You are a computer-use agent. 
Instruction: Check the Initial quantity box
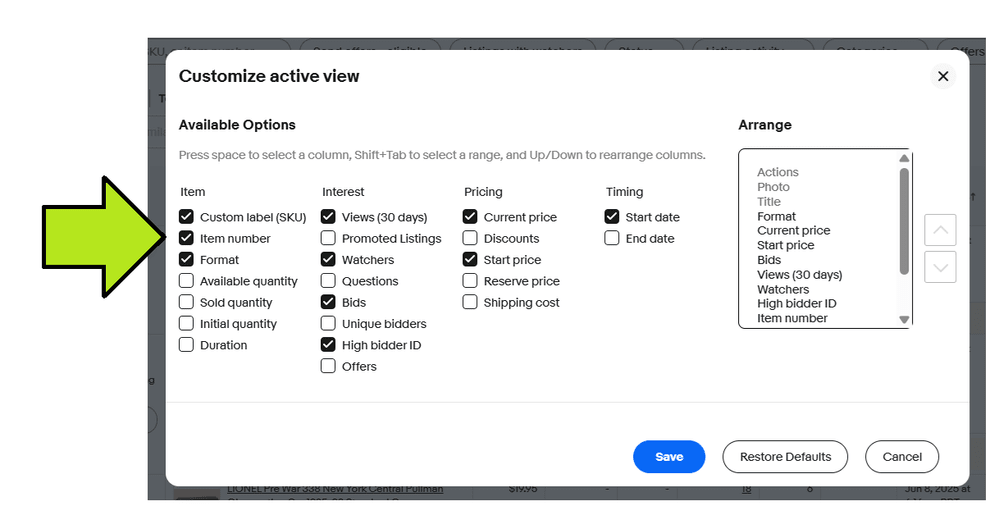(186, 324)
